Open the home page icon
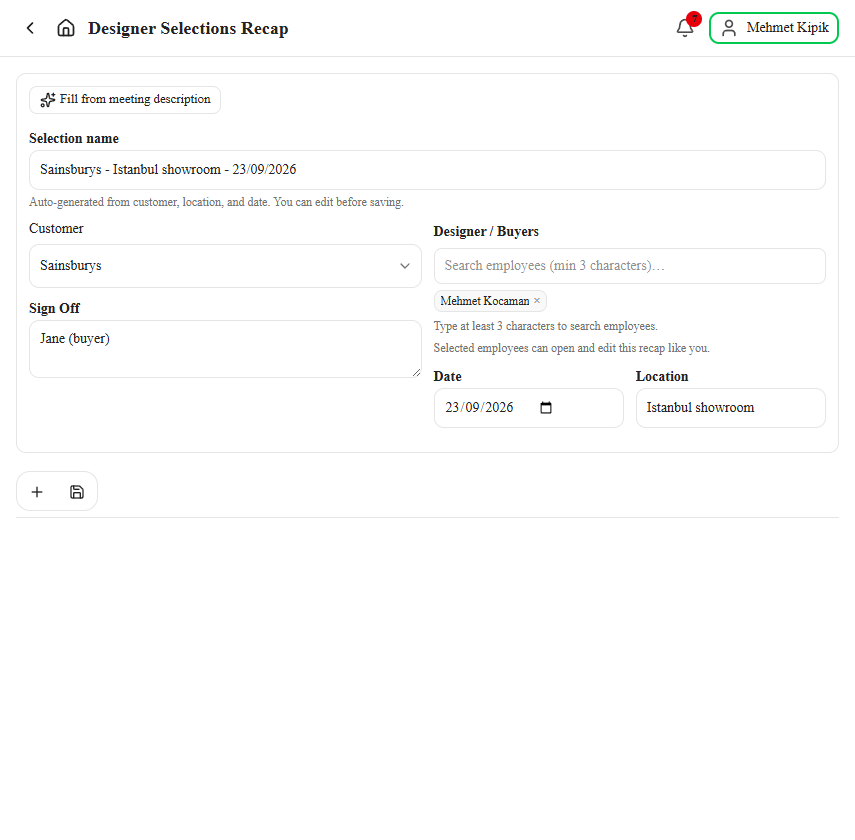 point(66,28)
